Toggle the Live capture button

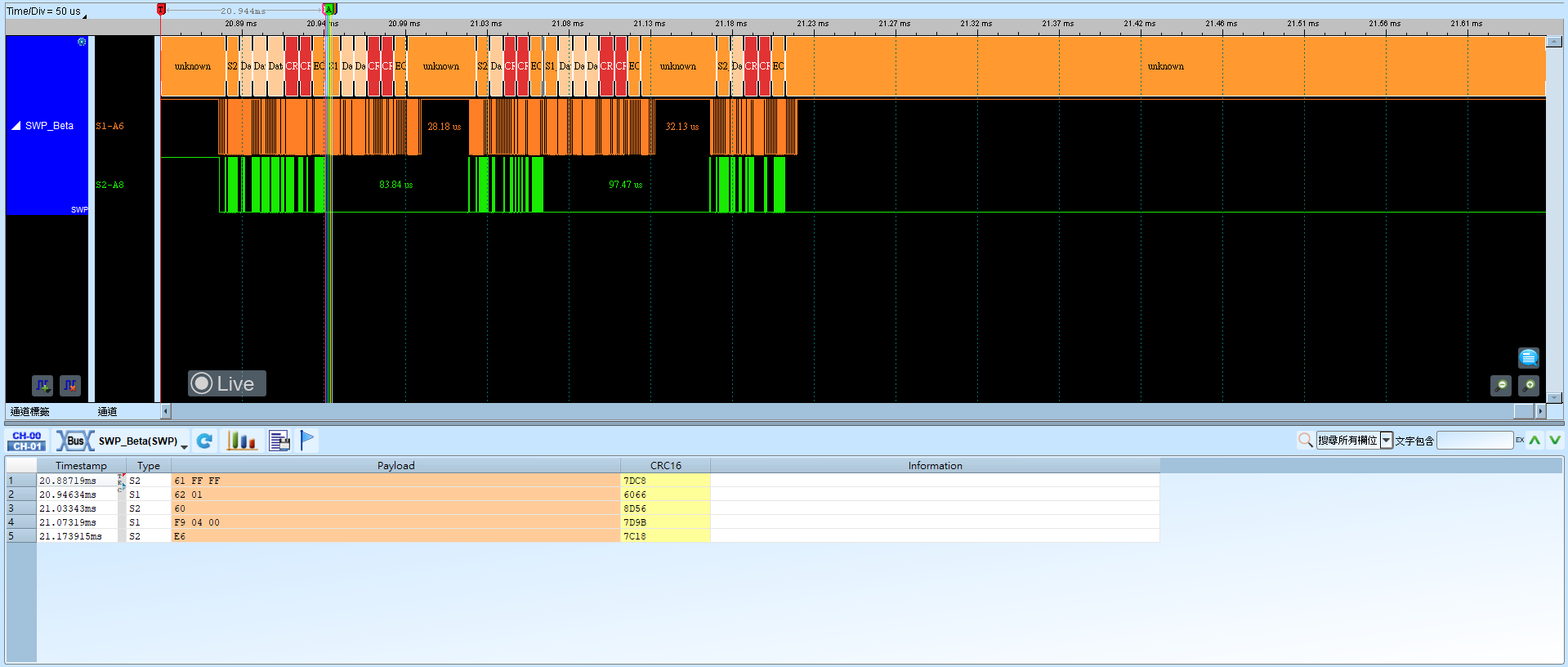(227, 383)
